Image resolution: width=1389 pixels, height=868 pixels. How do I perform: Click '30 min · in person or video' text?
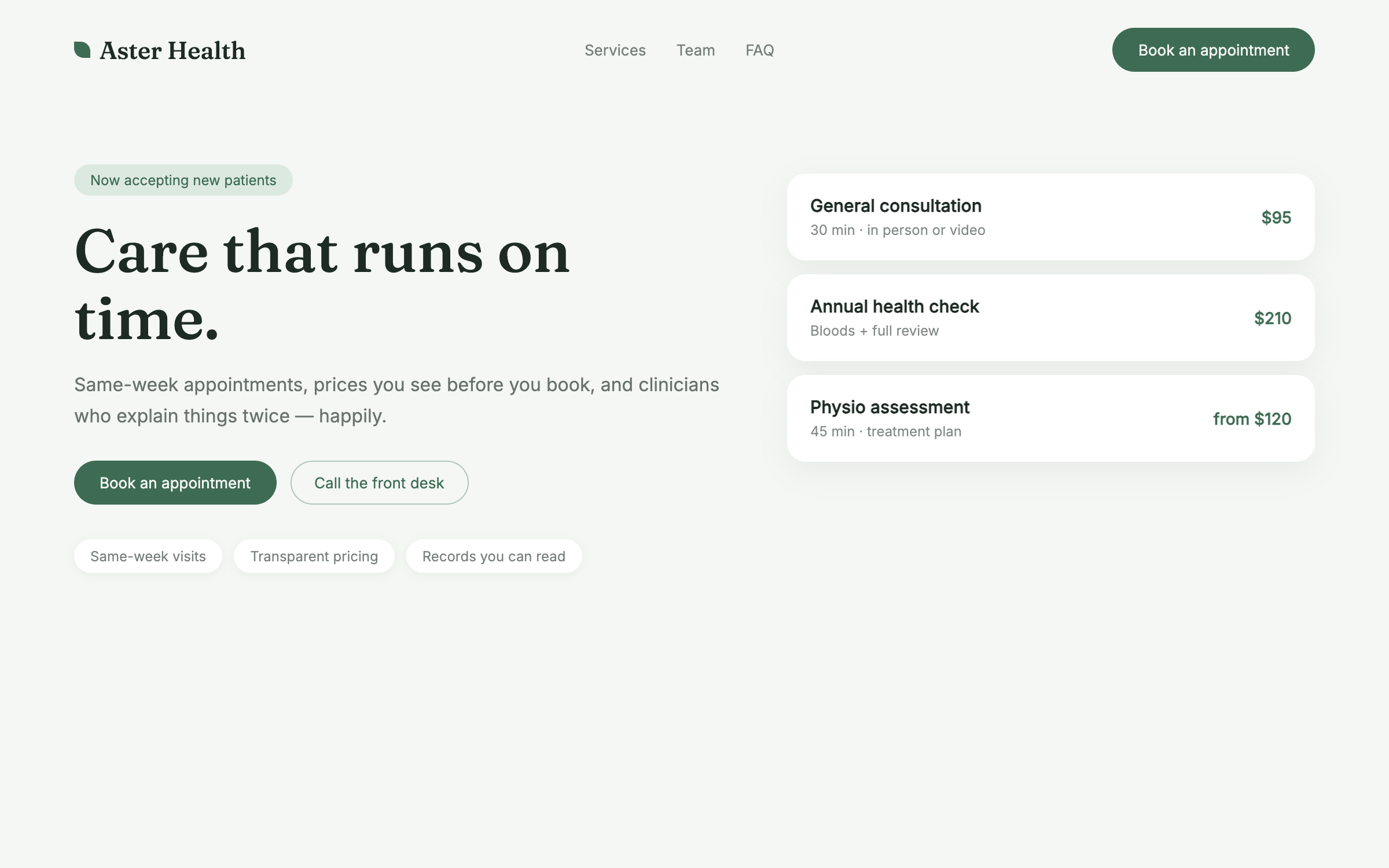[x=898, y=230]
